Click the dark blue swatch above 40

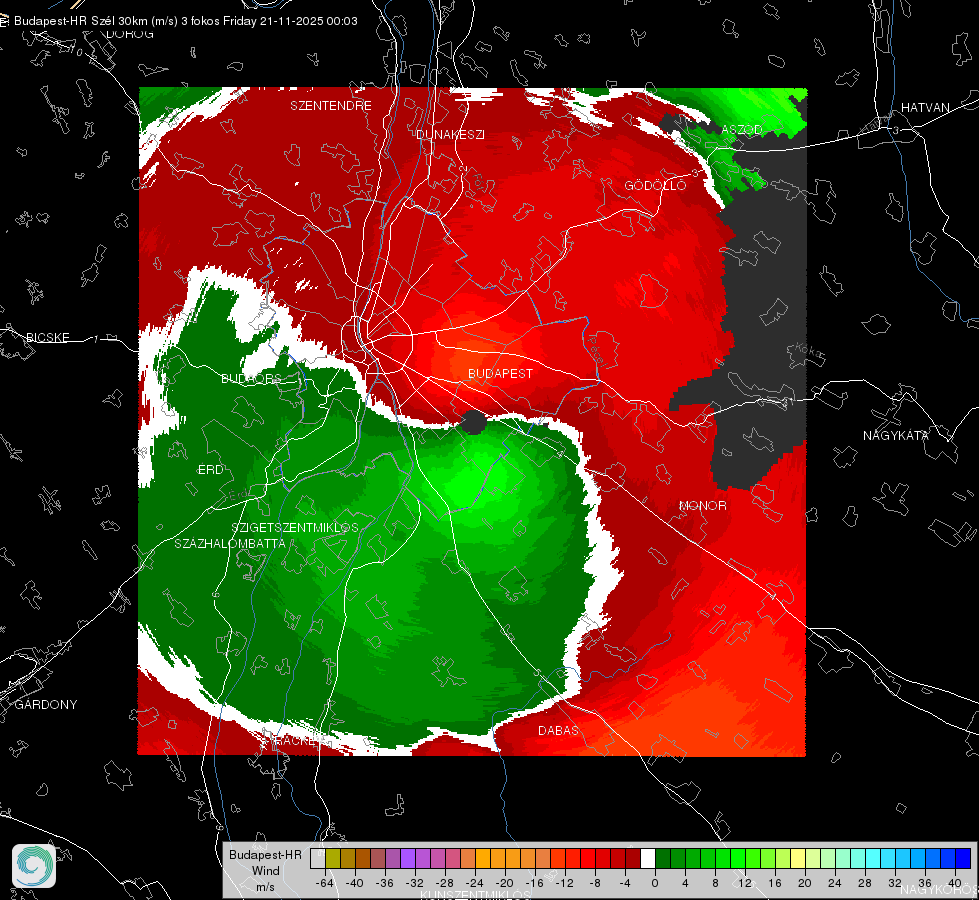pyautogui.click(x=963, y=859)
